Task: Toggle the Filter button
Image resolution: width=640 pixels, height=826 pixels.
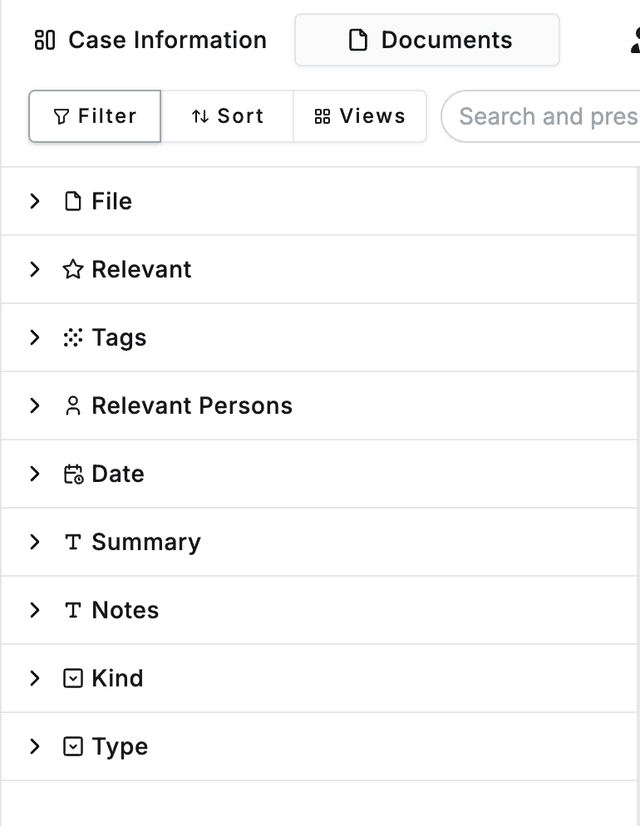Action: pos(95,116)
